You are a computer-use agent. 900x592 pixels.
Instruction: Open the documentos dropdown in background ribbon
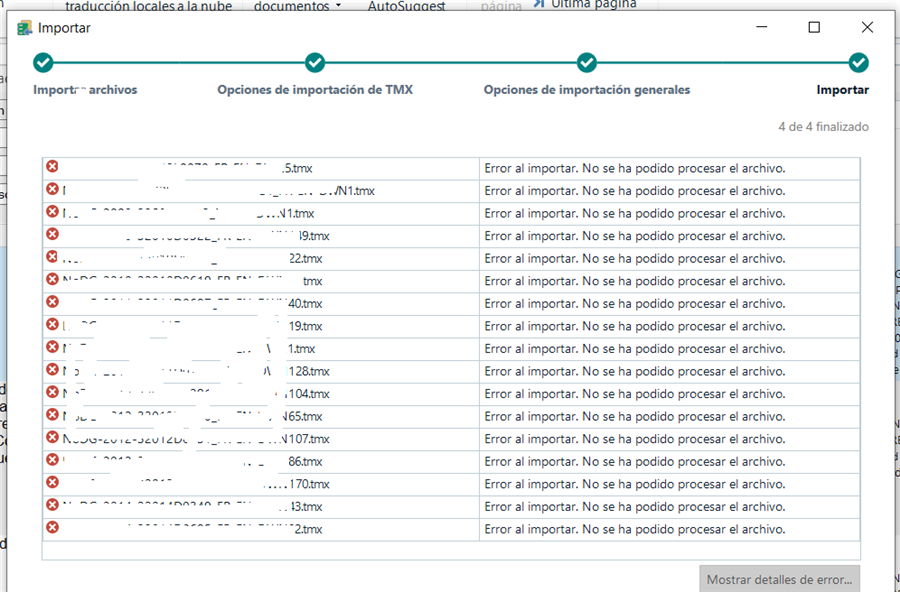coord(297,6)
